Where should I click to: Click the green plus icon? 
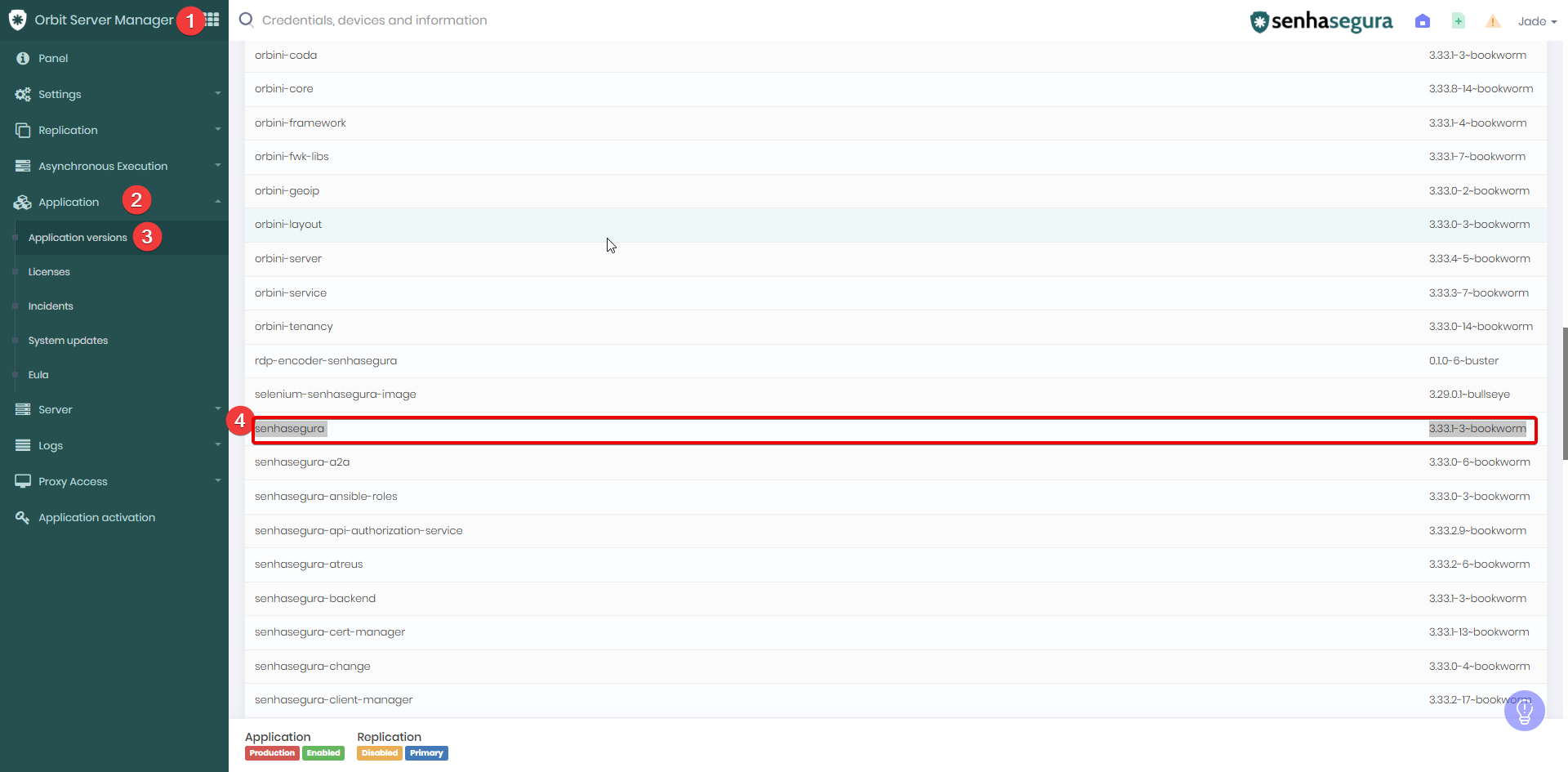point(1459,21)
